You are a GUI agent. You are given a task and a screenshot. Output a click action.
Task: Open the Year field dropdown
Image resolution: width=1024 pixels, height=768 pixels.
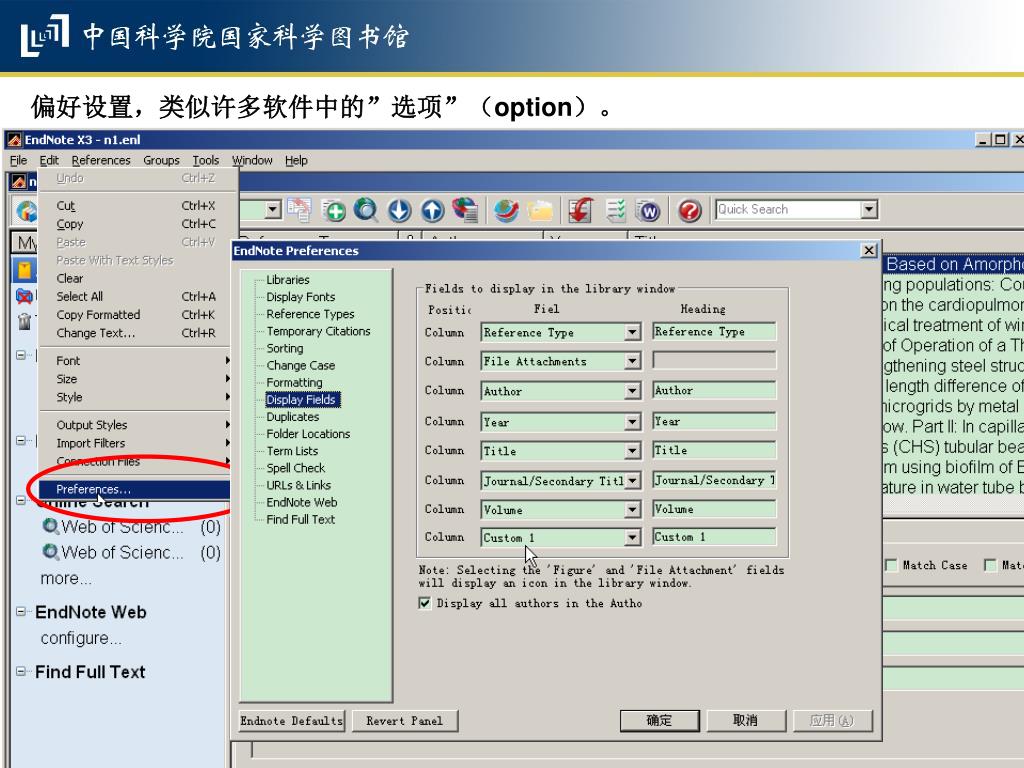632,422
